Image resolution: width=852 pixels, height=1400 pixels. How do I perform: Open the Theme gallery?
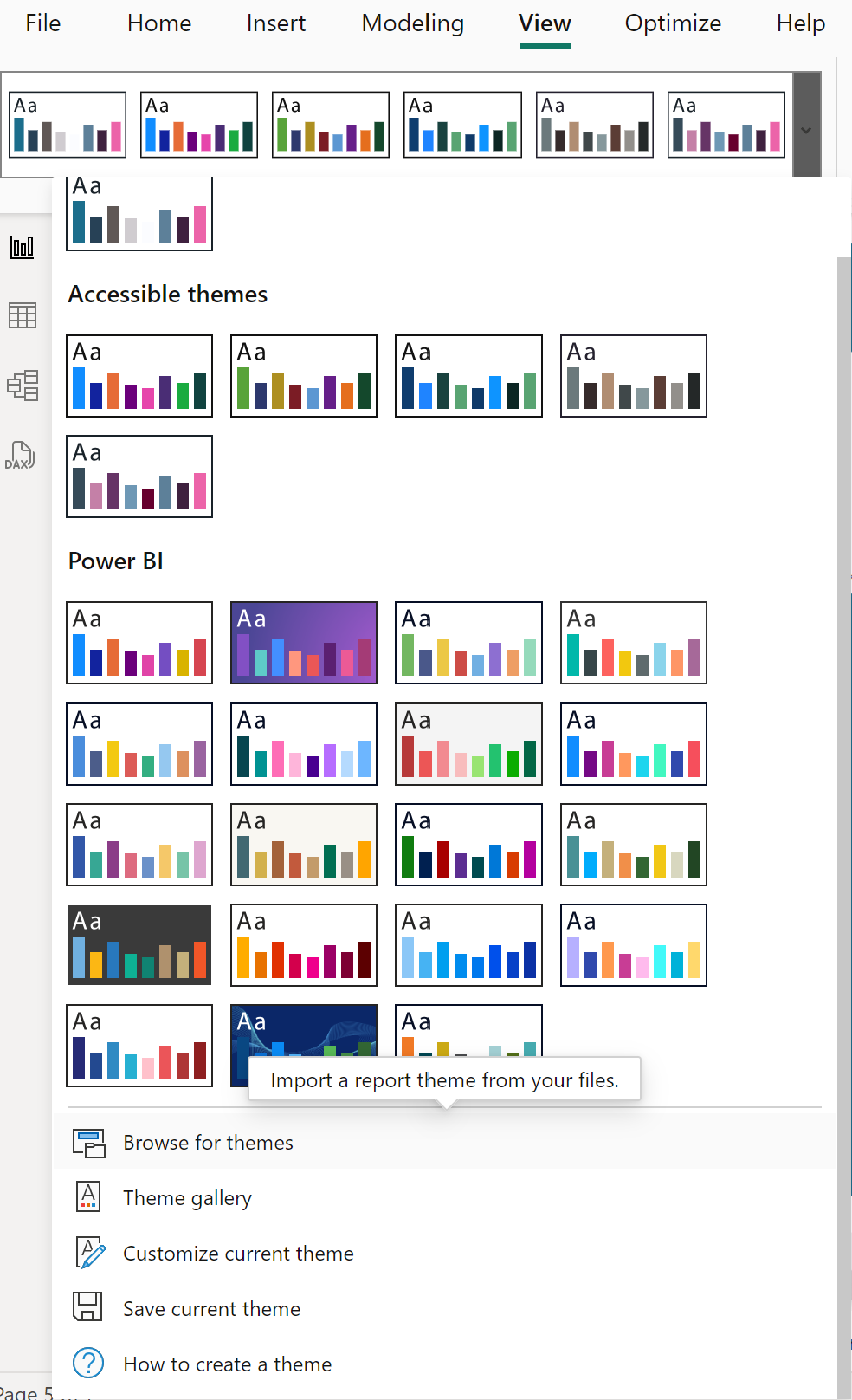pos(187,1197)
